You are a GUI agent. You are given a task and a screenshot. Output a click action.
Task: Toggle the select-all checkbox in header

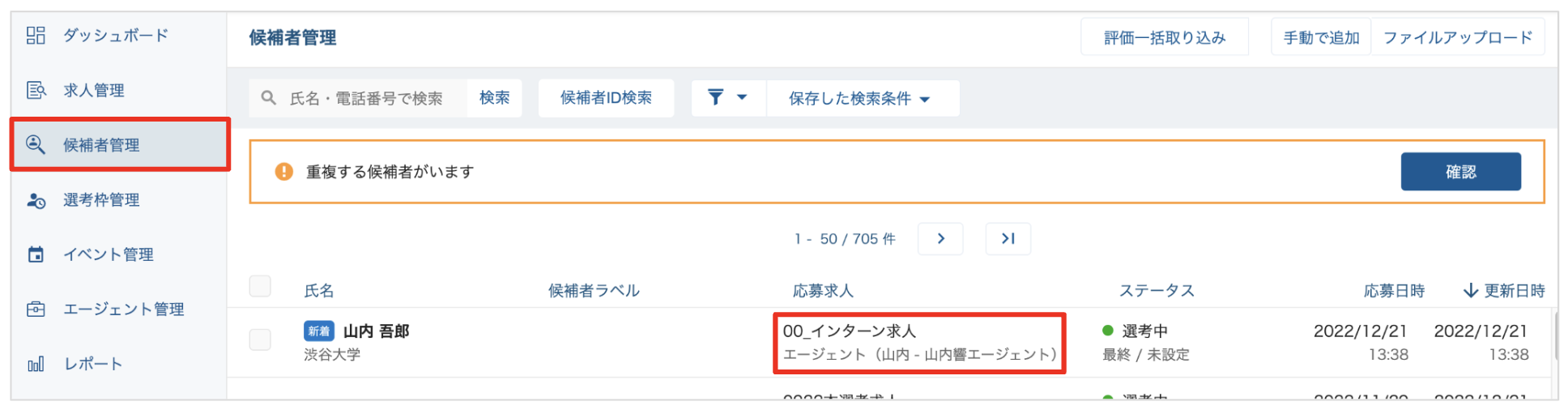[260, 286]
